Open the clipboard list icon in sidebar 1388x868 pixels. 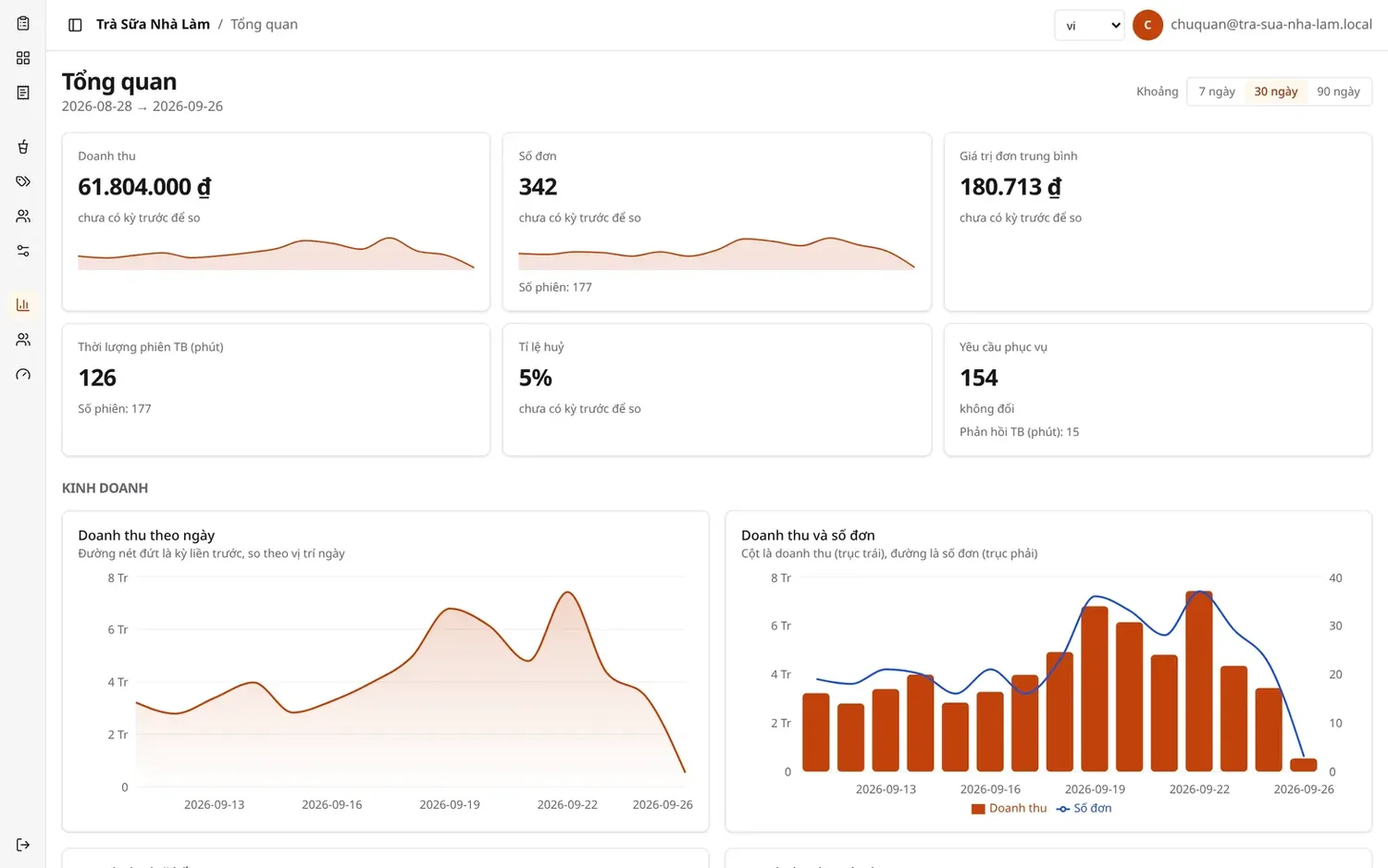[x=23, y=23]
